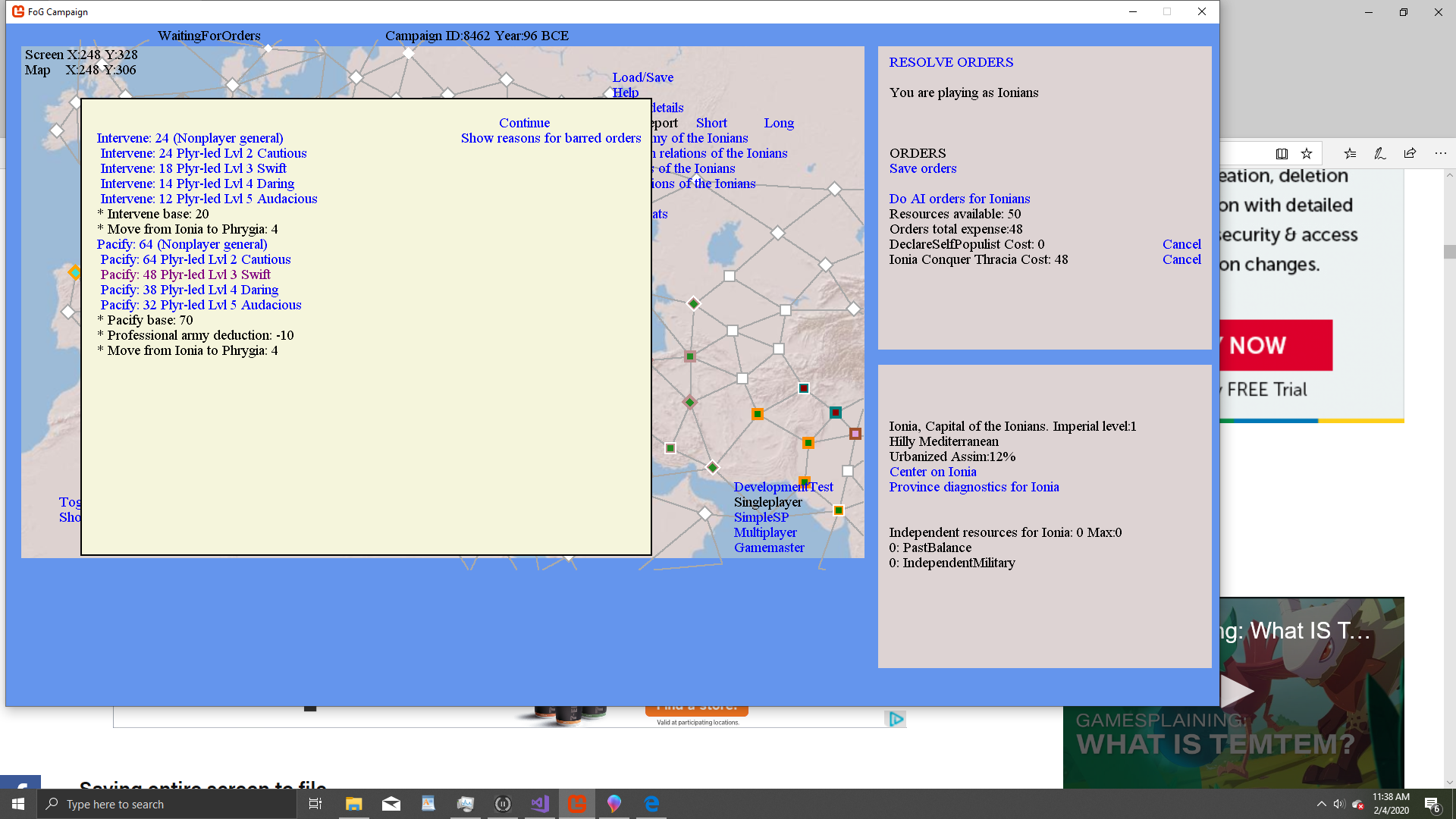Open Province diagnostics for Ionia
This screenshot has height=819, width=1456.
click(x=974, y=487)
